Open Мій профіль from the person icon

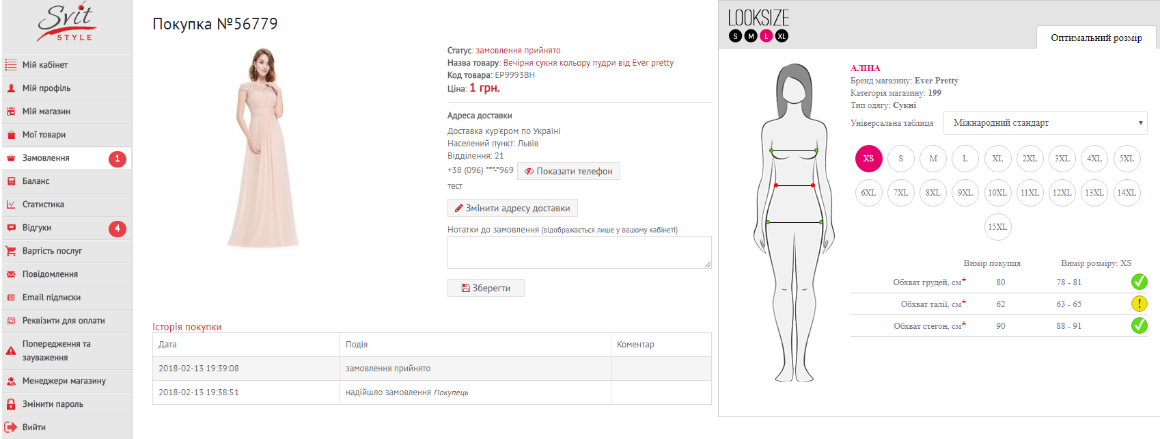click(11, 88)
